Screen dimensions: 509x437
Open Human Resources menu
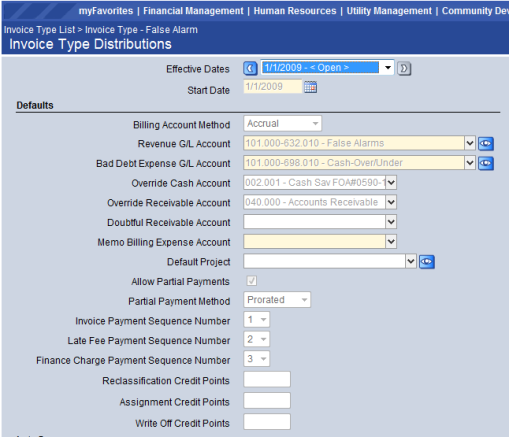(295, 11)
